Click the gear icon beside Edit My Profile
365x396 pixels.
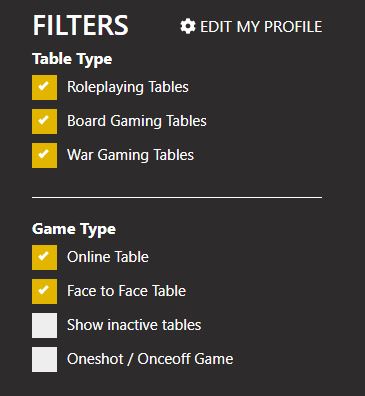188,26
